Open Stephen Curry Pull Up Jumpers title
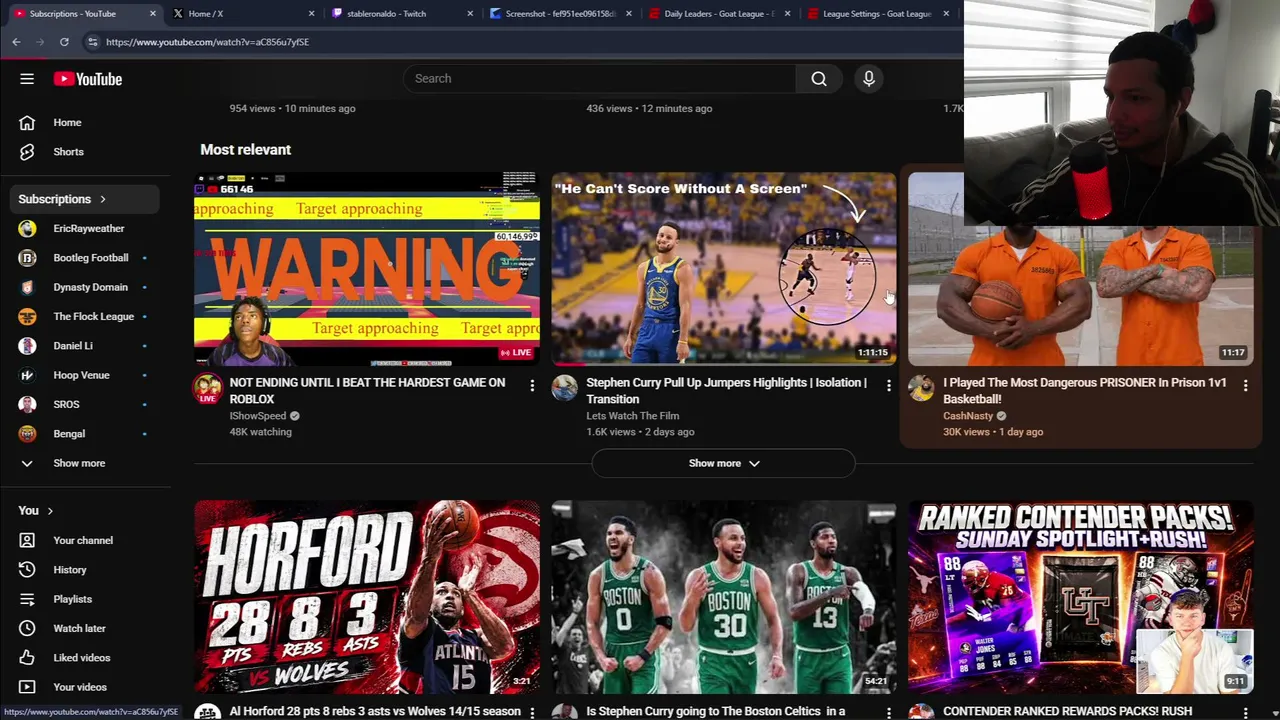The height and width of the screenshot is (720, 1280). (727, 391)
